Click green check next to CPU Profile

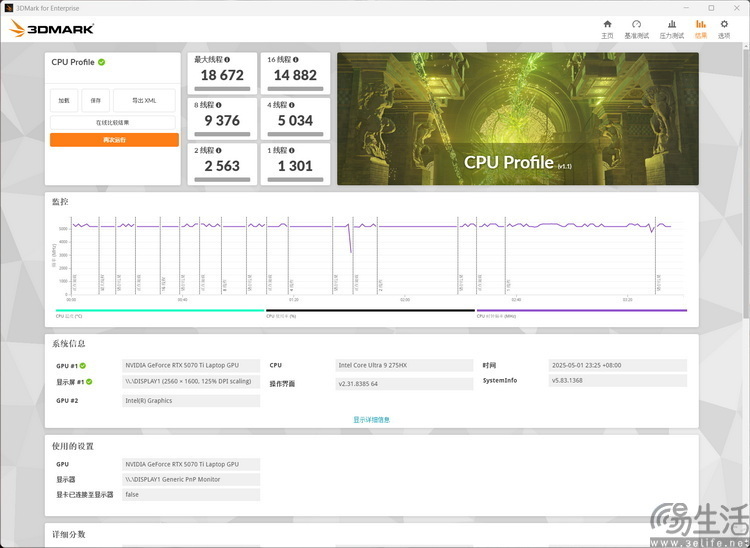coord(101,62)
